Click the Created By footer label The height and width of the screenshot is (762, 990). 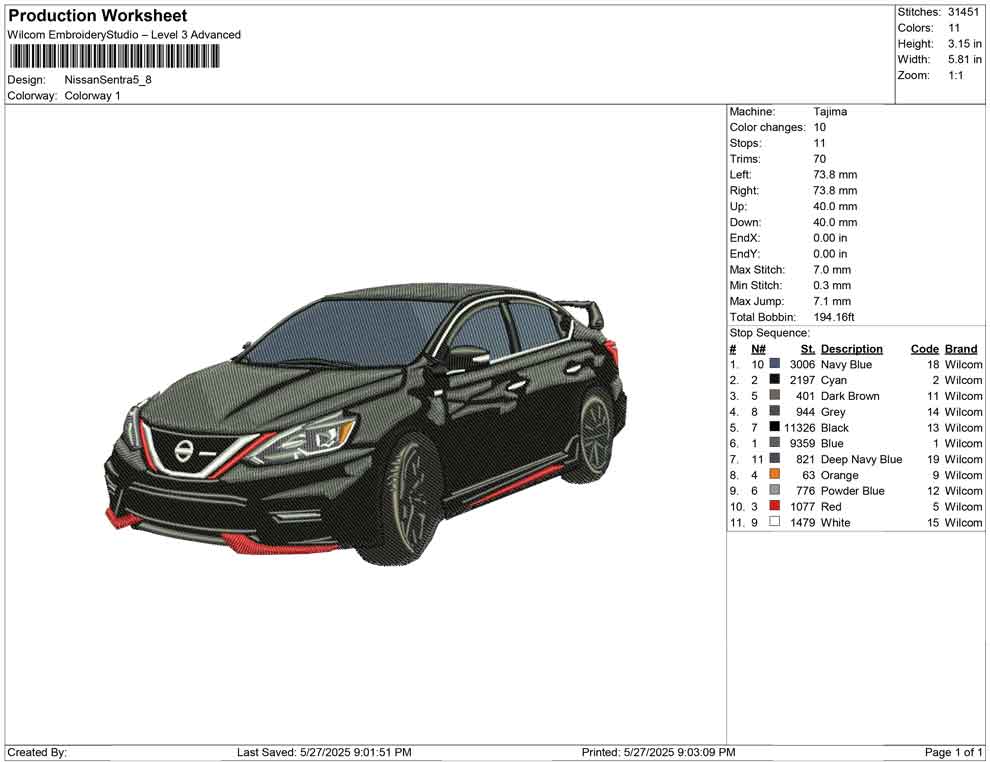[x=37, y=752]
